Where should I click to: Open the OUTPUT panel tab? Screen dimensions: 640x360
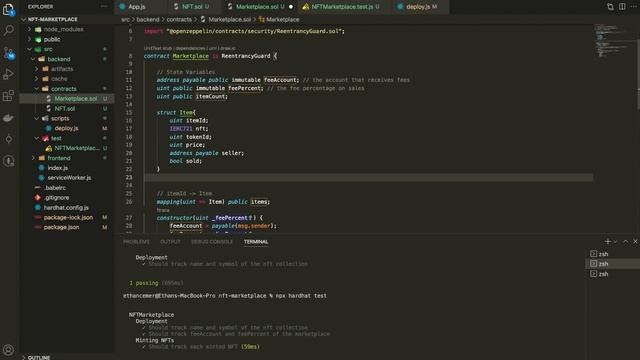tap(170, 242)
